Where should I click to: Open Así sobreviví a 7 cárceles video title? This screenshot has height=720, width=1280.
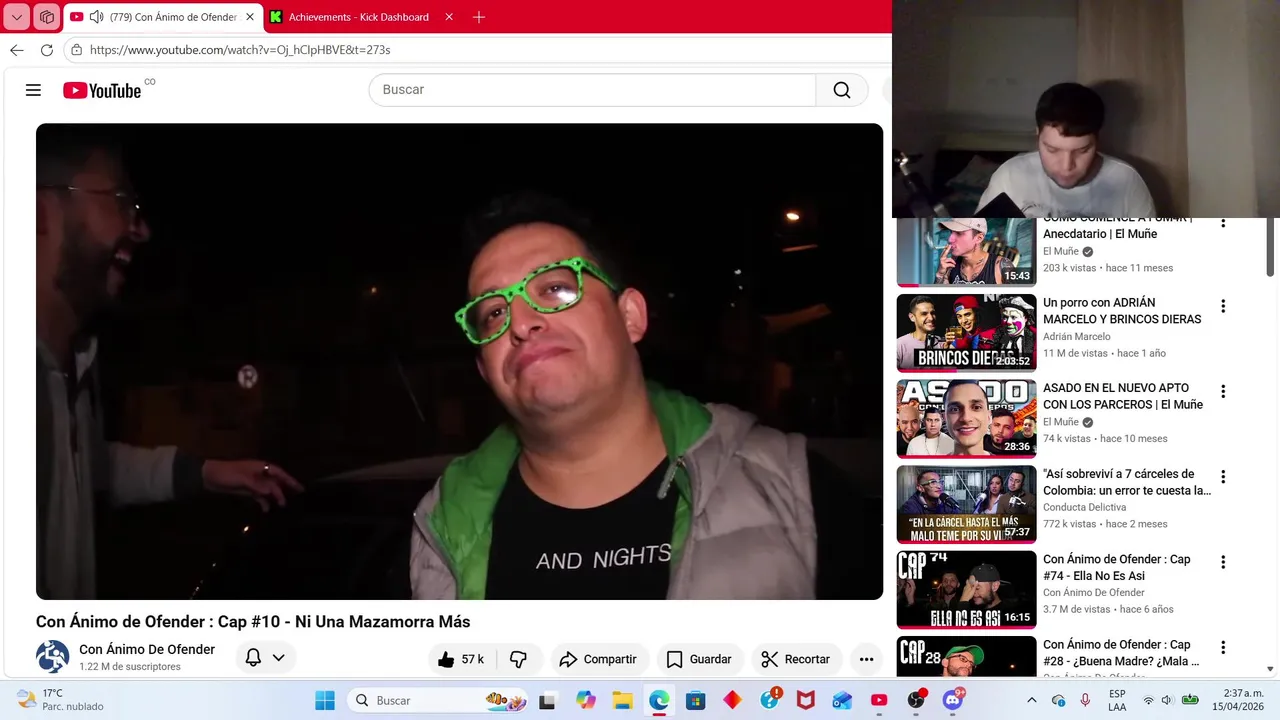pos(1127,482)
